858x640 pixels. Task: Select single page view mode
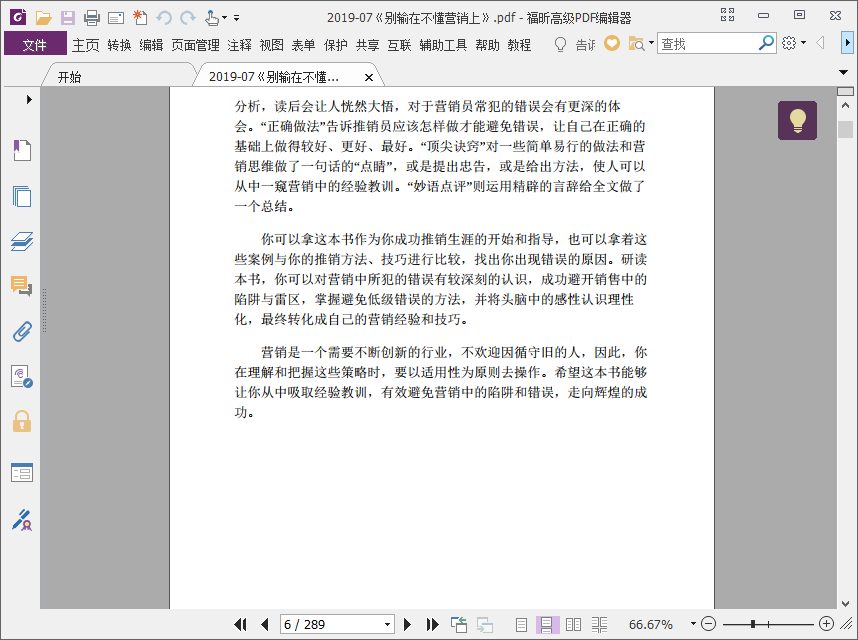(x=521, y=624)
